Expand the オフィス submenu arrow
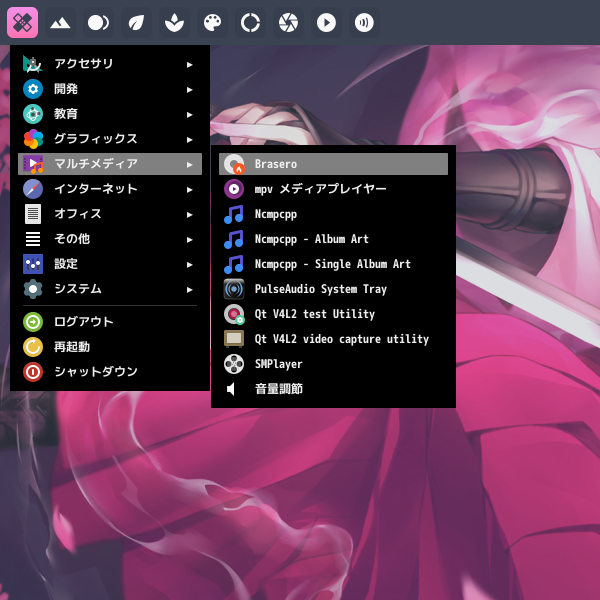Screen dimensions: 600x600 coord(189,215)
